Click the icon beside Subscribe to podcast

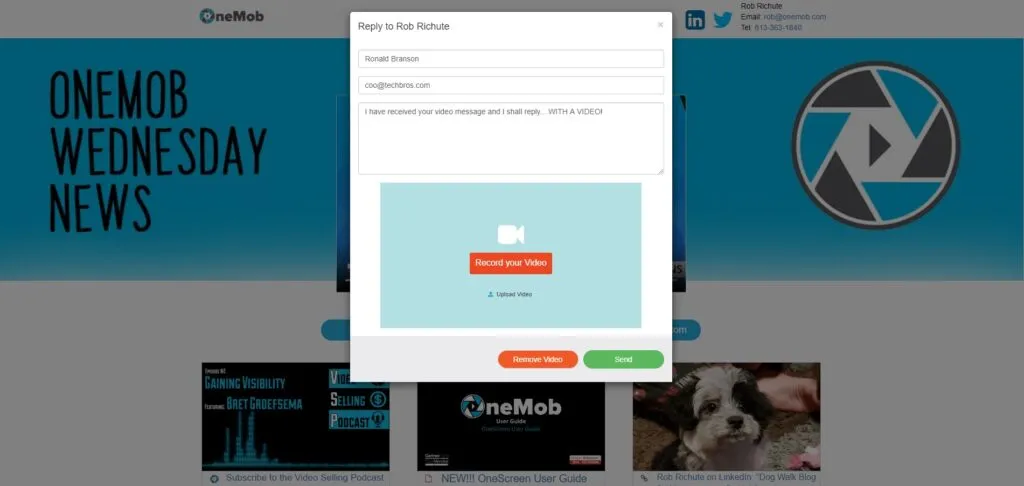coord(214,479)
